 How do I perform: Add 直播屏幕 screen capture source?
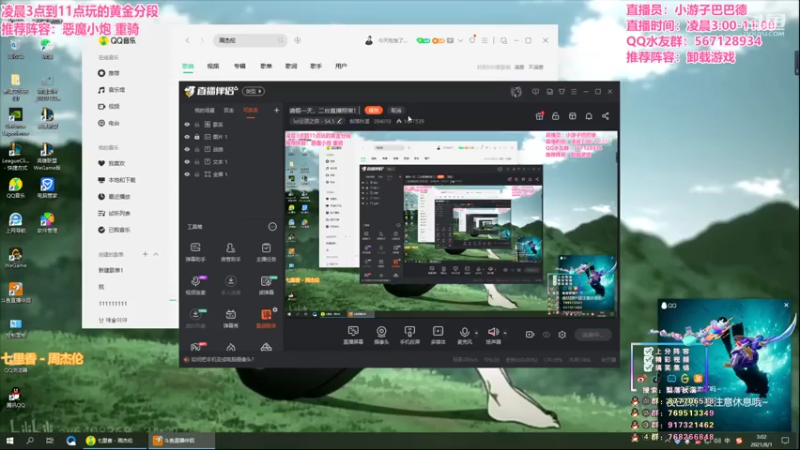coord(353,335)
